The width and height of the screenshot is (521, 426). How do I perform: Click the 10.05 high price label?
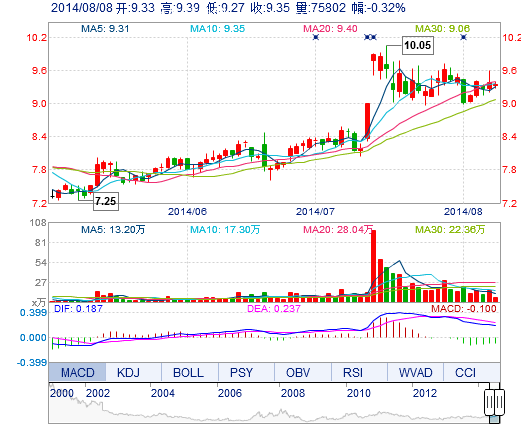(x=417, y=45)
